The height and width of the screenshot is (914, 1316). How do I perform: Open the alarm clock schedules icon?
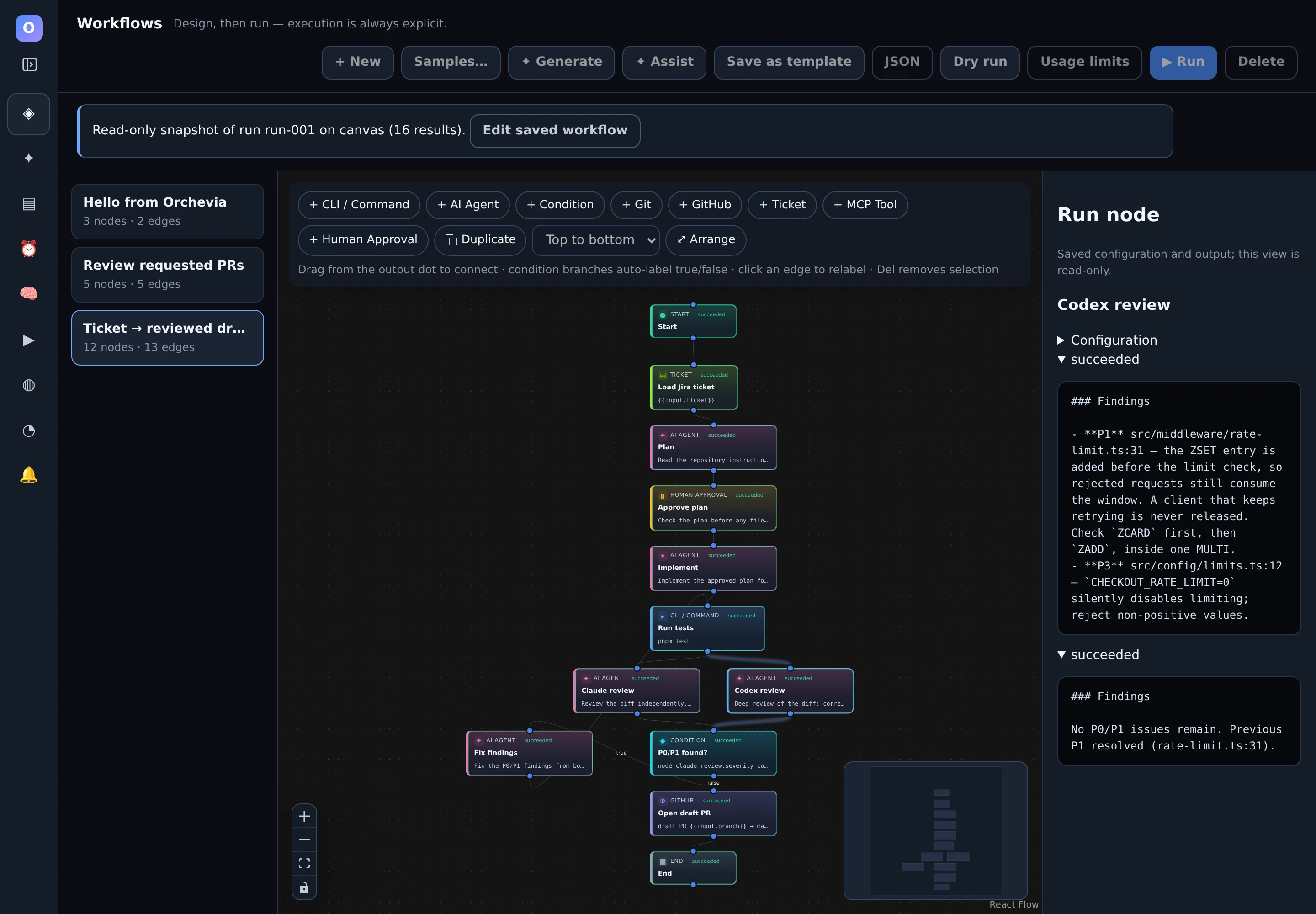pos(29,249)
